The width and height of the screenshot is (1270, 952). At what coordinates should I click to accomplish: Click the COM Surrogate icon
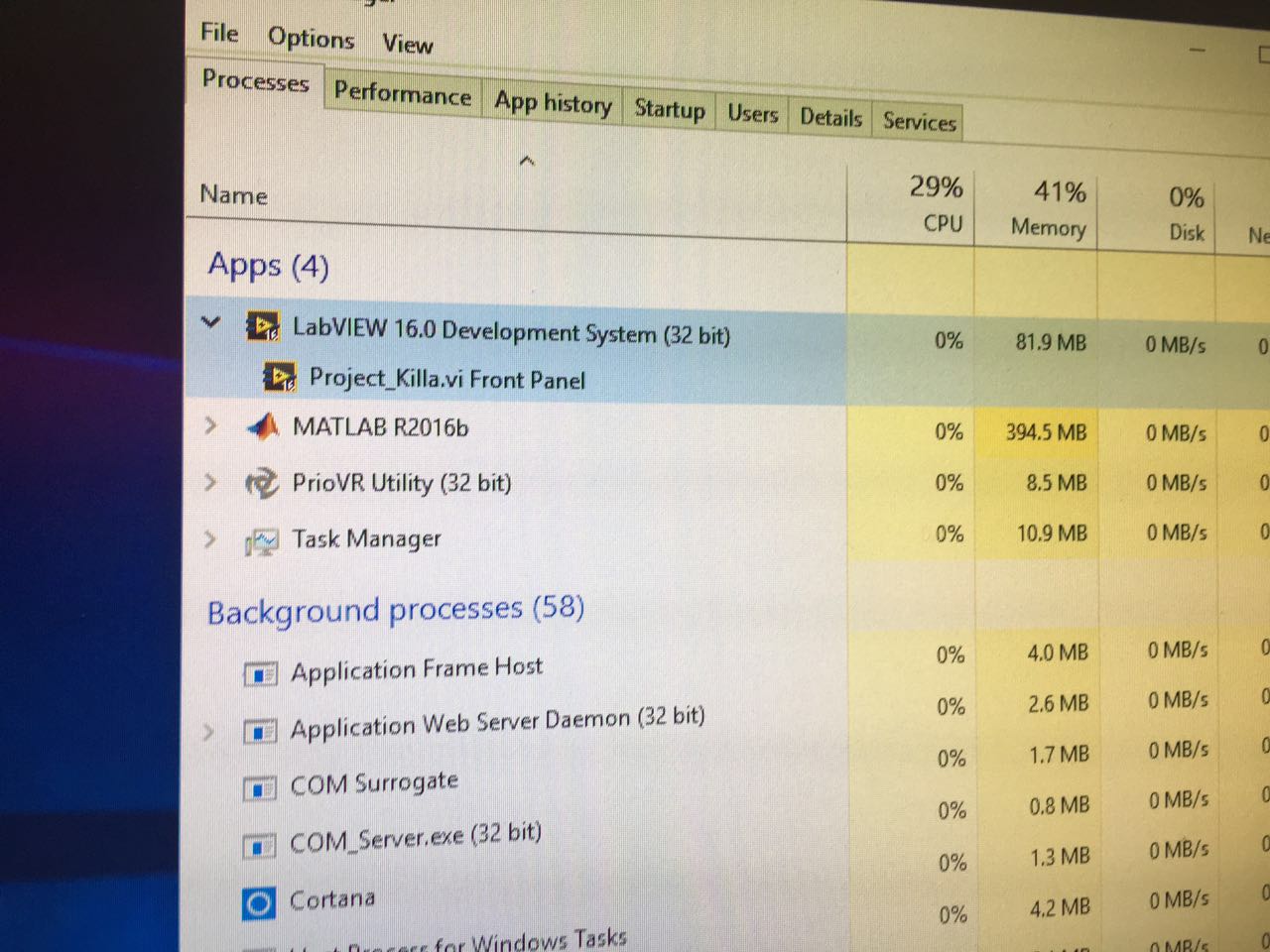[x=259, y=789]
